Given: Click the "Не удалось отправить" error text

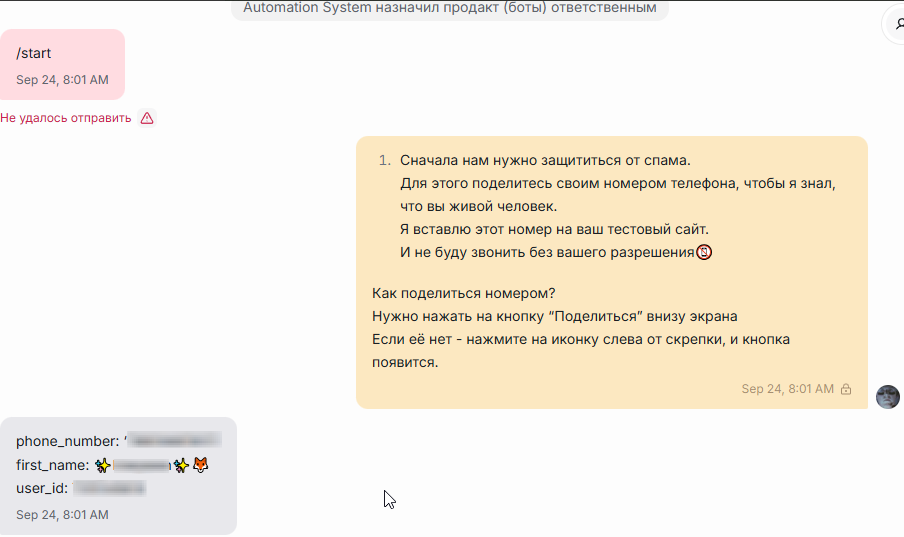Looking at the screenshot, I should coord(66,118).
